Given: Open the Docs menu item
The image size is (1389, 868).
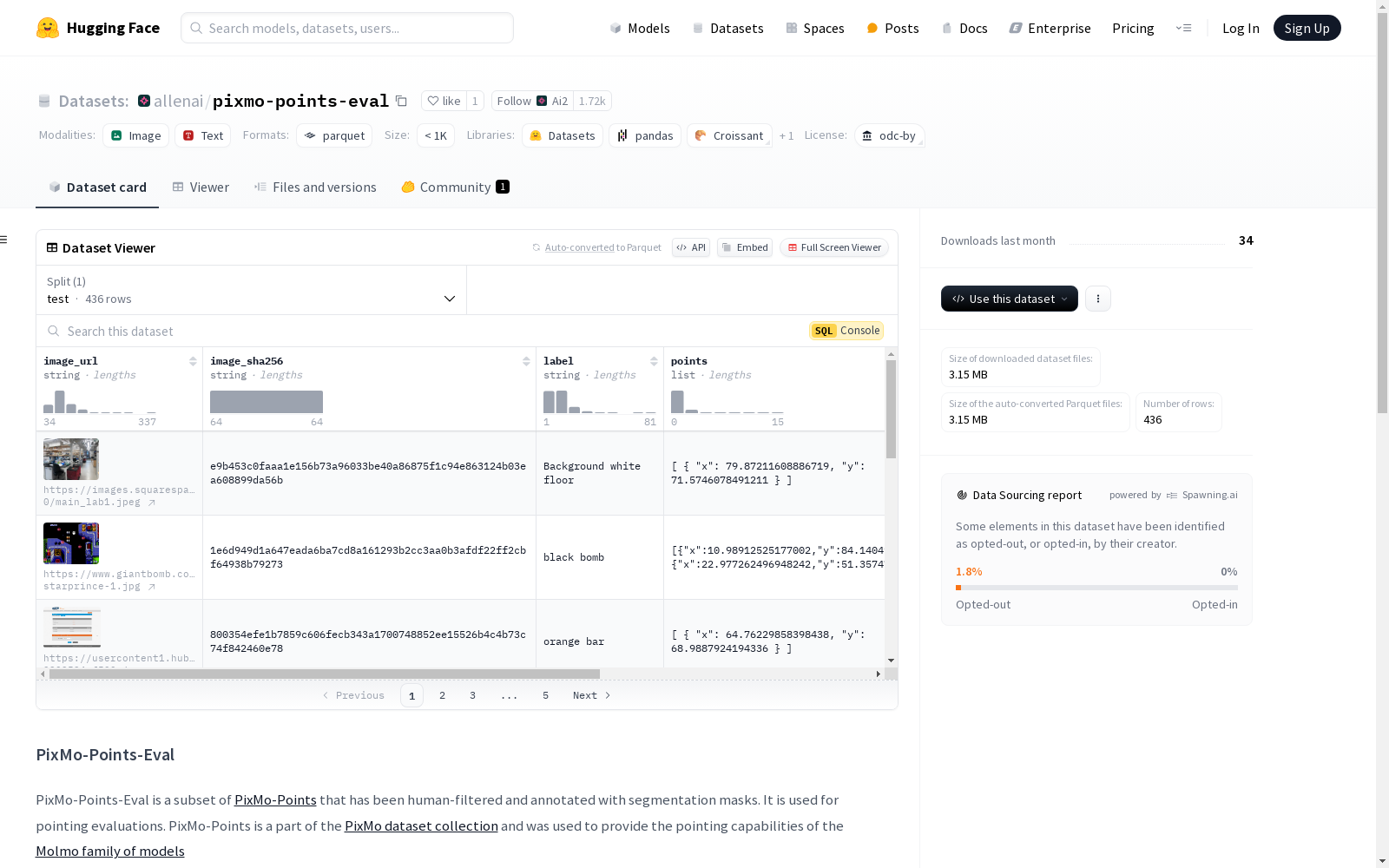Looking at the screenshot, I should tap(964, 28).
